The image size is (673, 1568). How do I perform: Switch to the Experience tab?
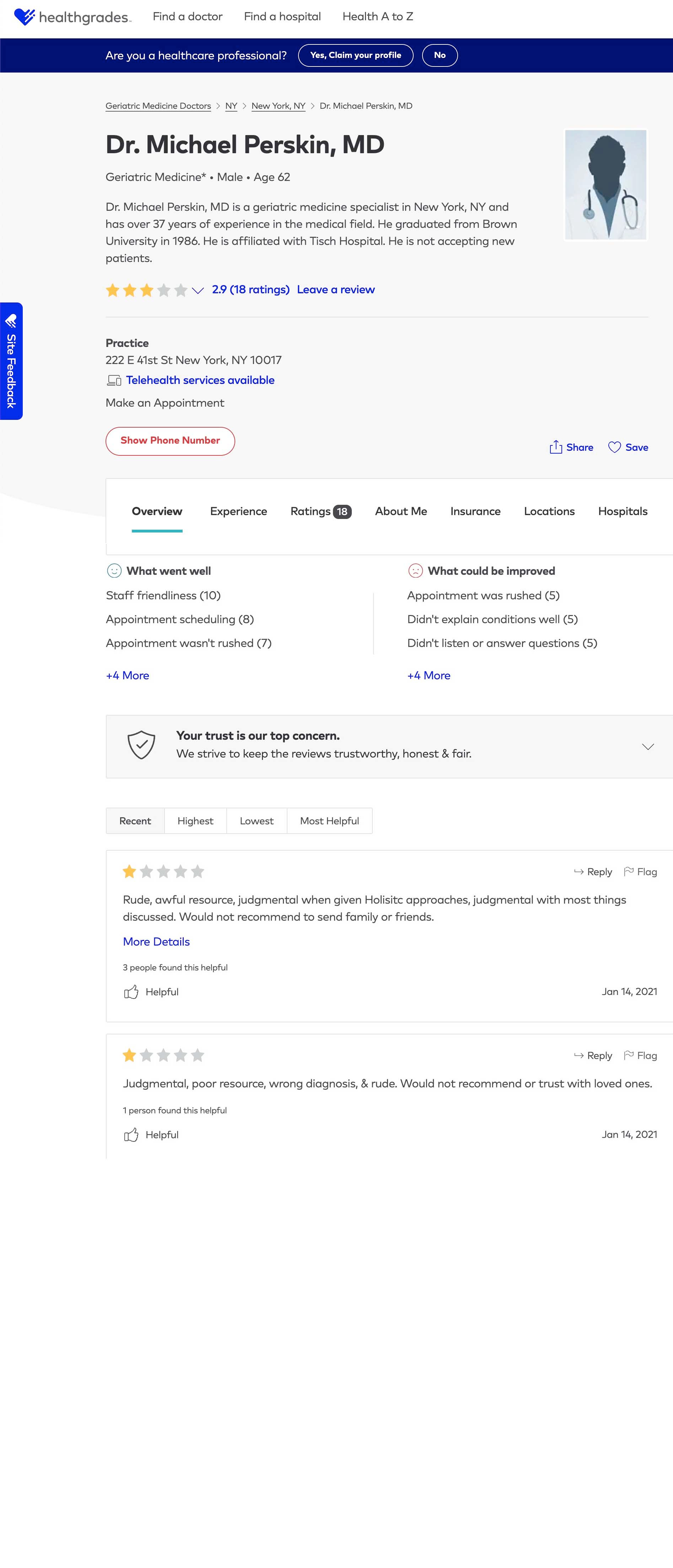(238, 511)
